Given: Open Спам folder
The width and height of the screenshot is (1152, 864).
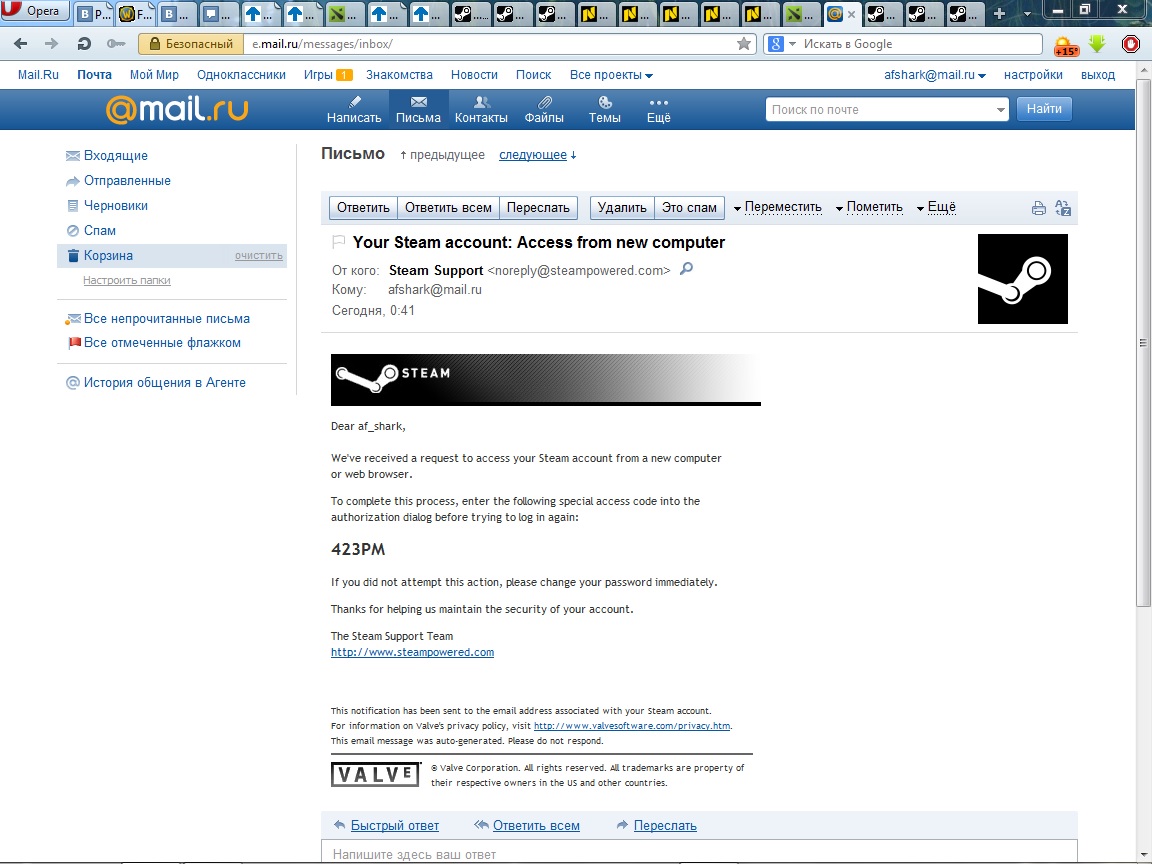Looking at the screenshot, I should (x=100, y=231).
